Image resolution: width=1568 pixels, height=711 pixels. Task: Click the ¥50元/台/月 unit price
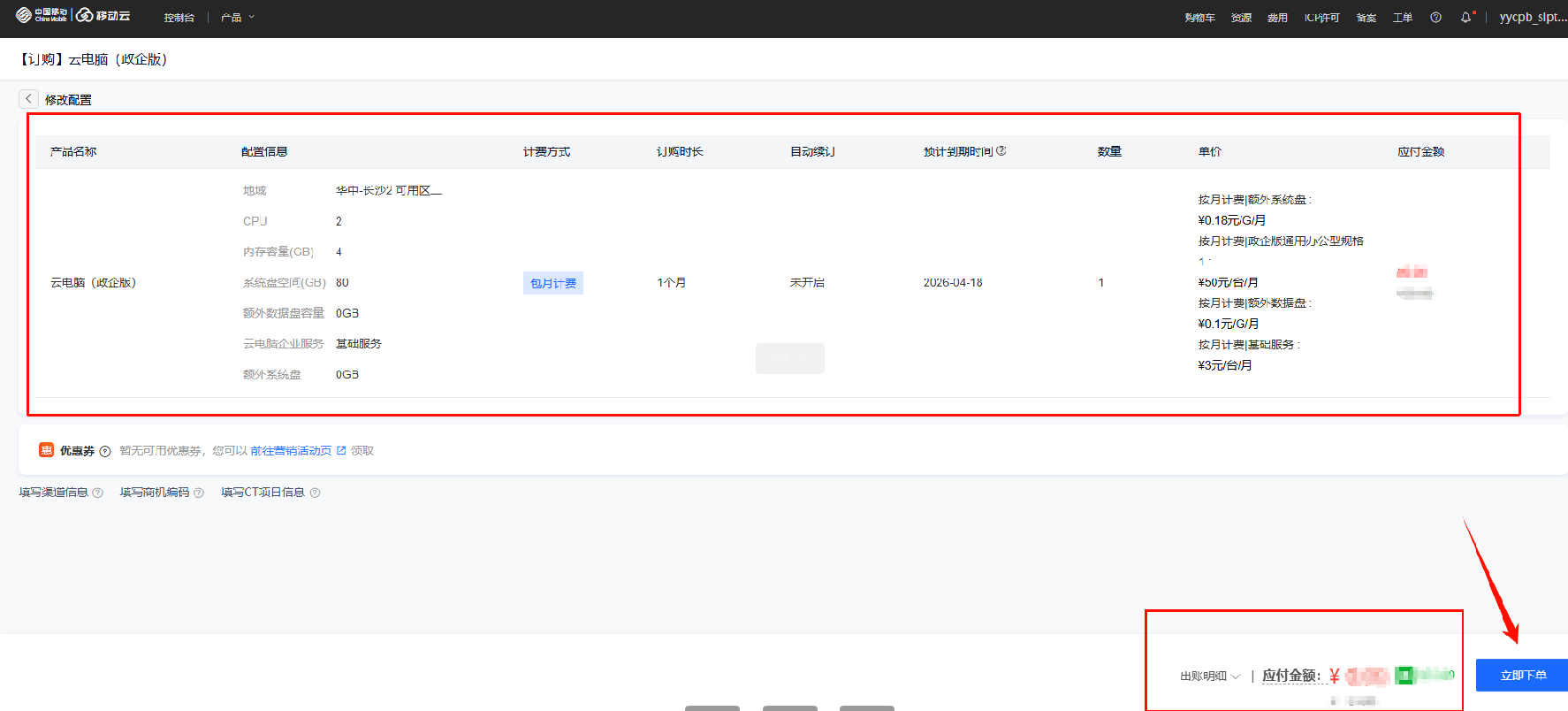1228,283
